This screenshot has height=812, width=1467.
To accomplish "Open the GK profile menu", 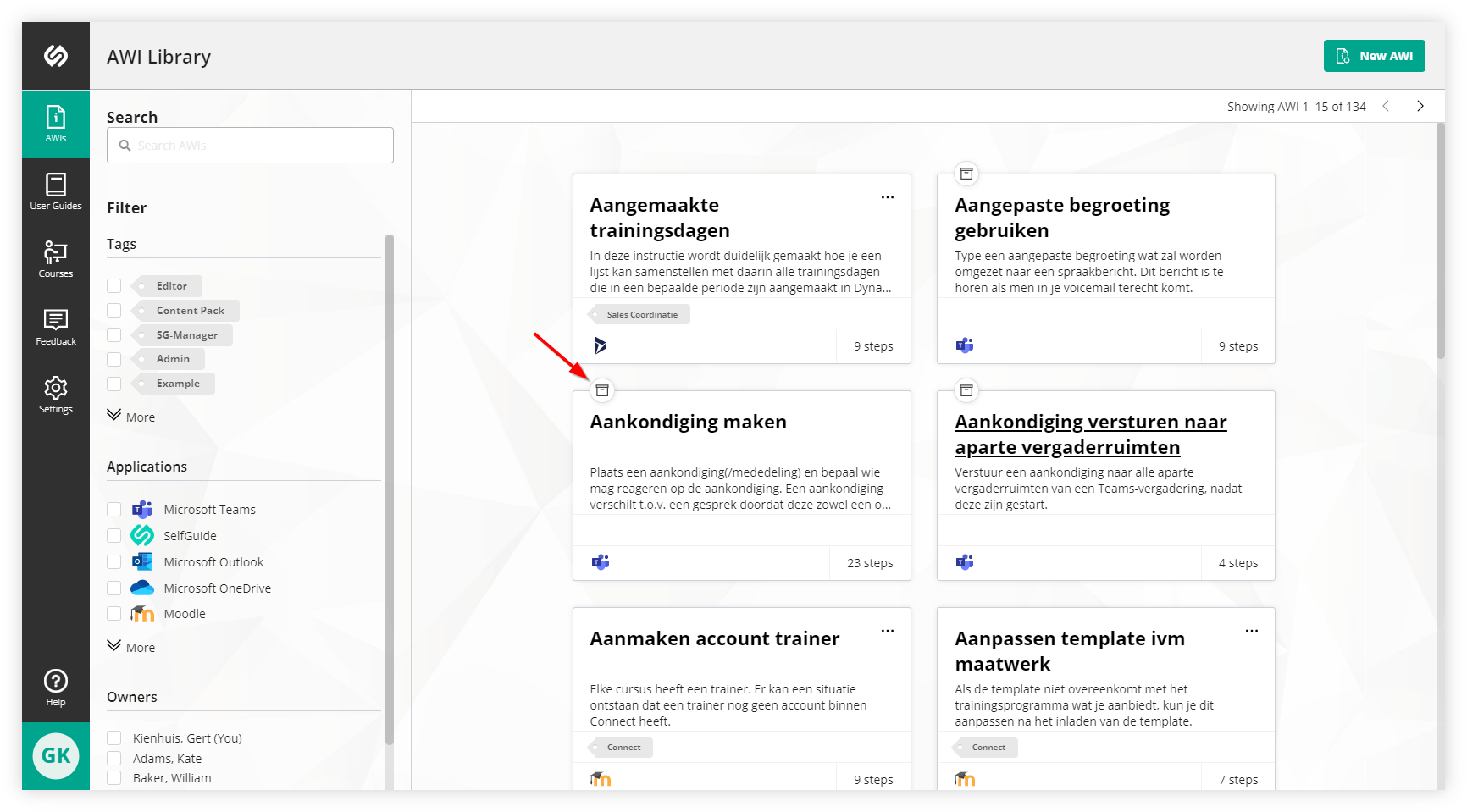I will point(55,755).
